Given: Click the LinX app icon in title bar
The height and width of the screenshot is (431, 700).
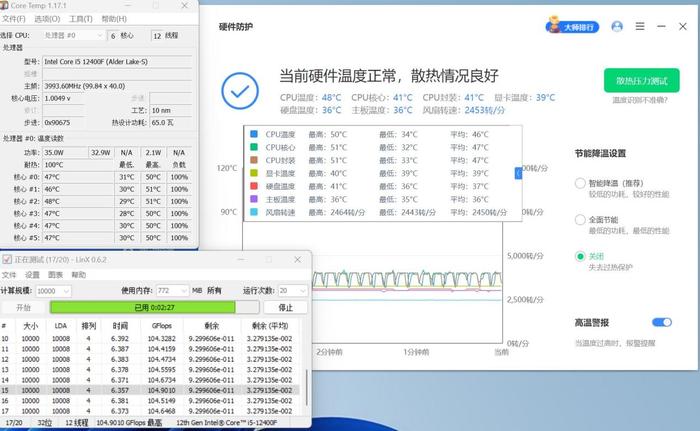Looking at the screenshot, I should click(x=7, y=259).
